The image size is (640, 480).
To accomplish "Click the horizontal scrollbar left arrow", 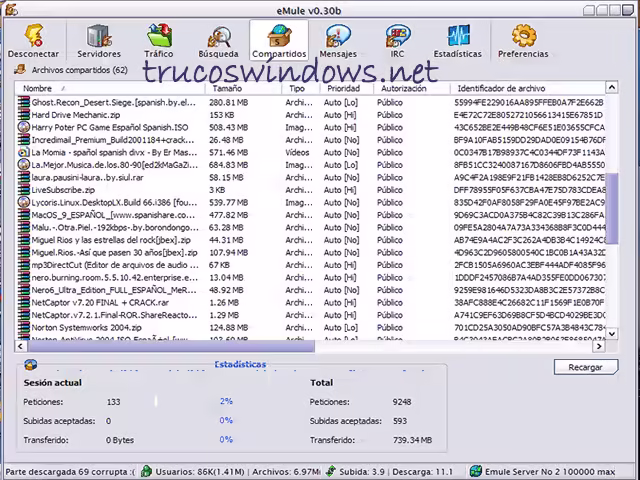I will point(21,346).
